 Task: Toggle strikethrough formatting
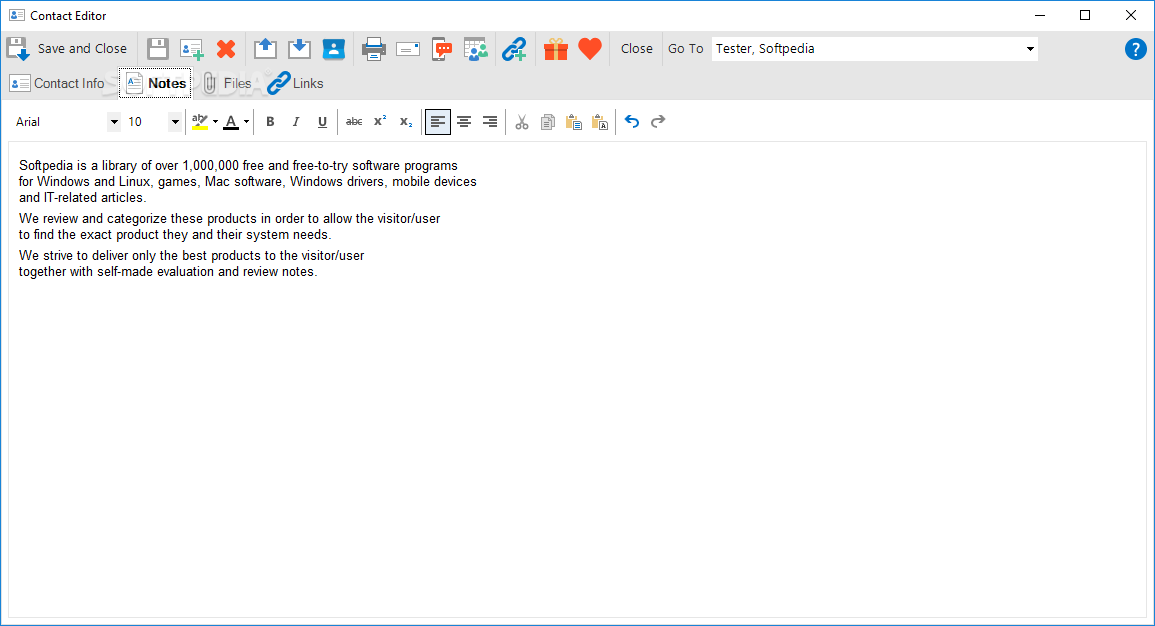point(354,122)
